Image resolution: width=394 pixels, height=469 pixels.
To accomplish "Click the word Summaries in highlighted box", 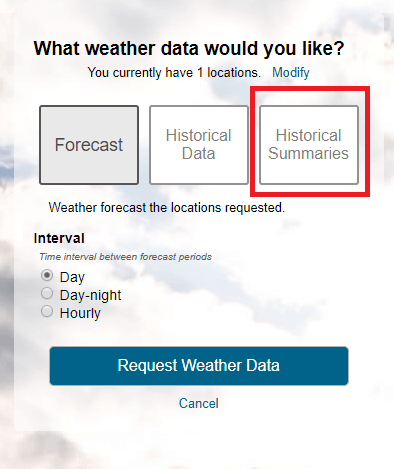I will (x=308, y=154).
